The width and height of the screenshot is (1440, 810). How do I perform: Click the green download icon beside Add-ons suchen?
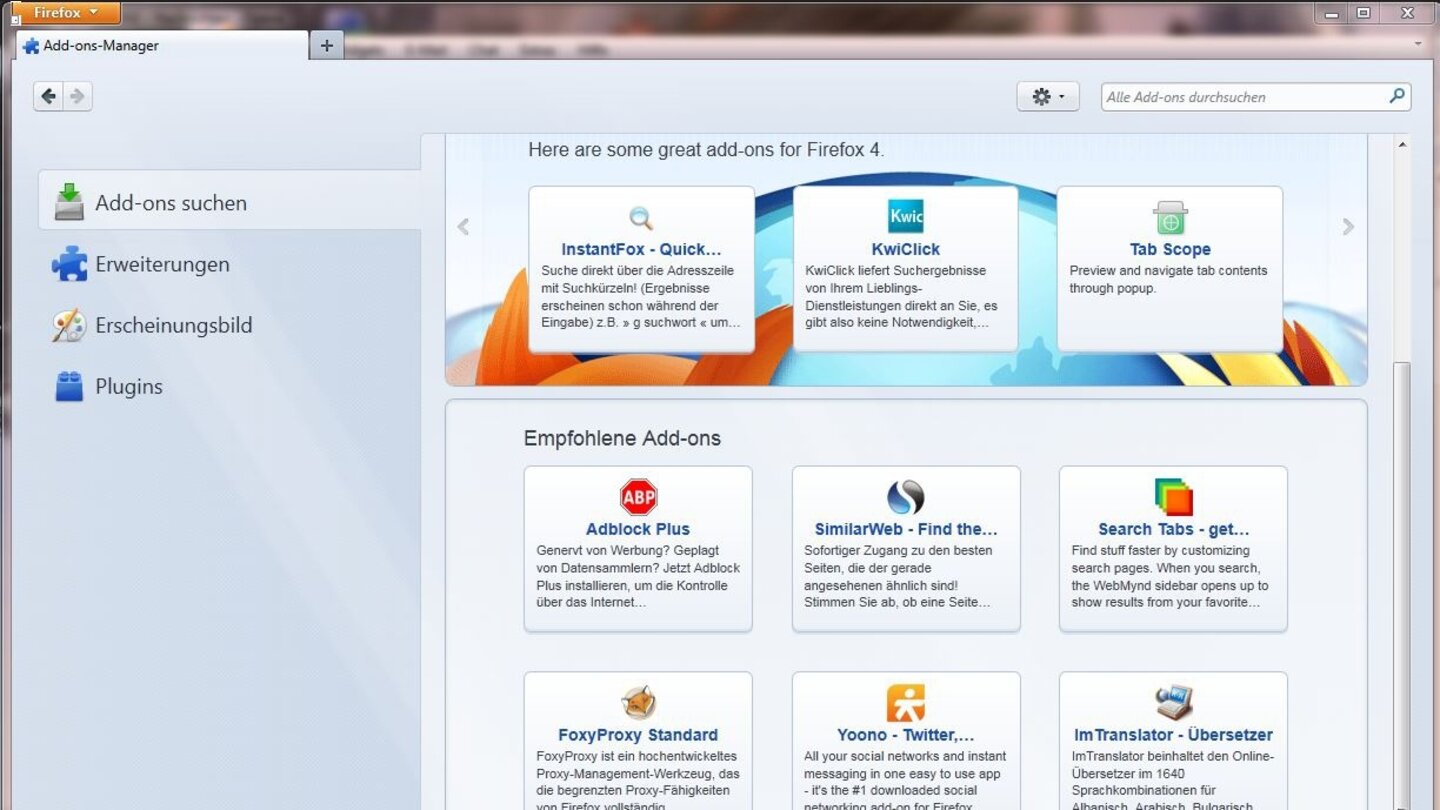point(69,202)
